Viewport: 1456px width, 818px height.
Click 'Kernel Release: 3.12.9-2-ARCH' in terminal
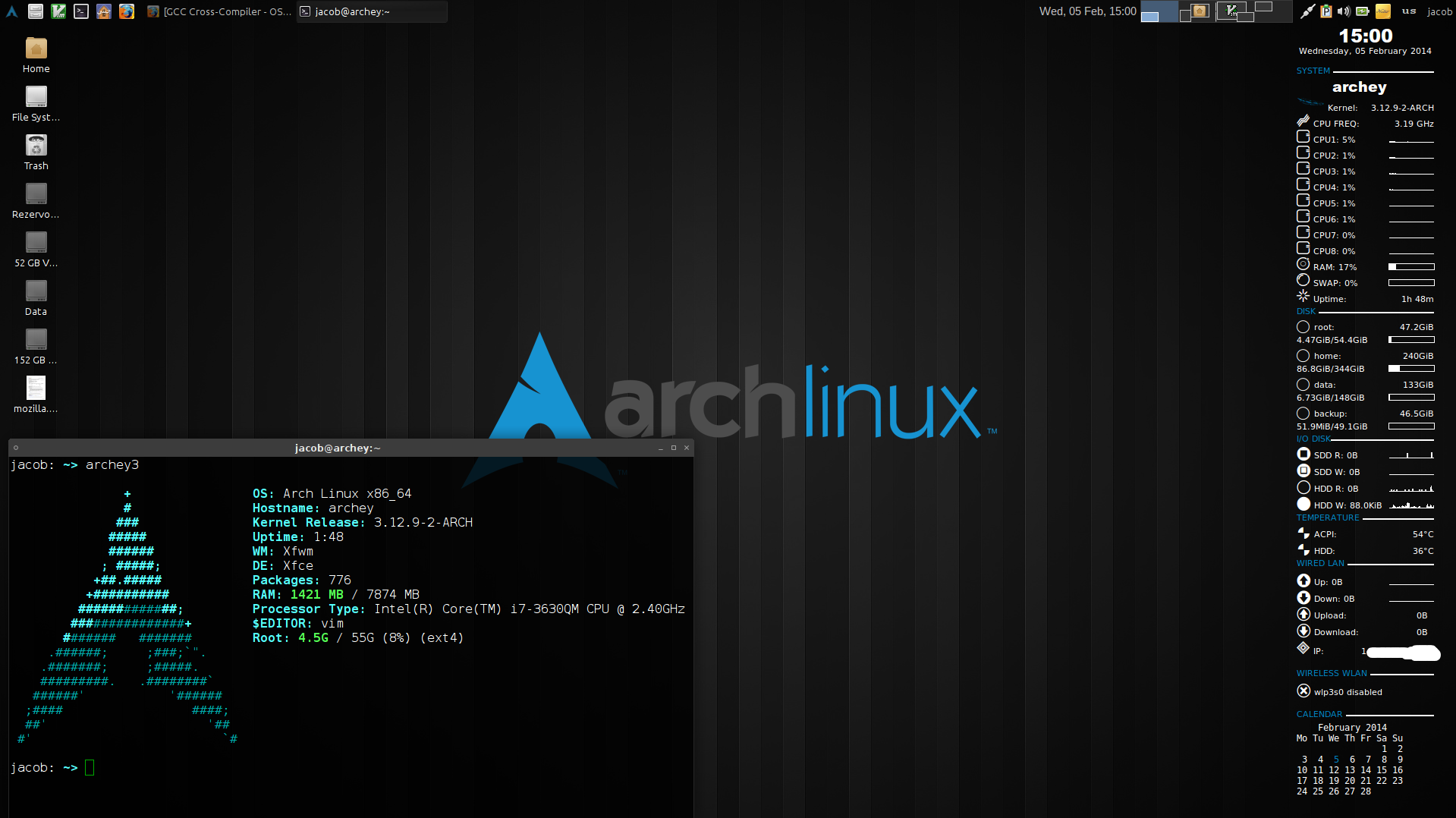[363, 522]
